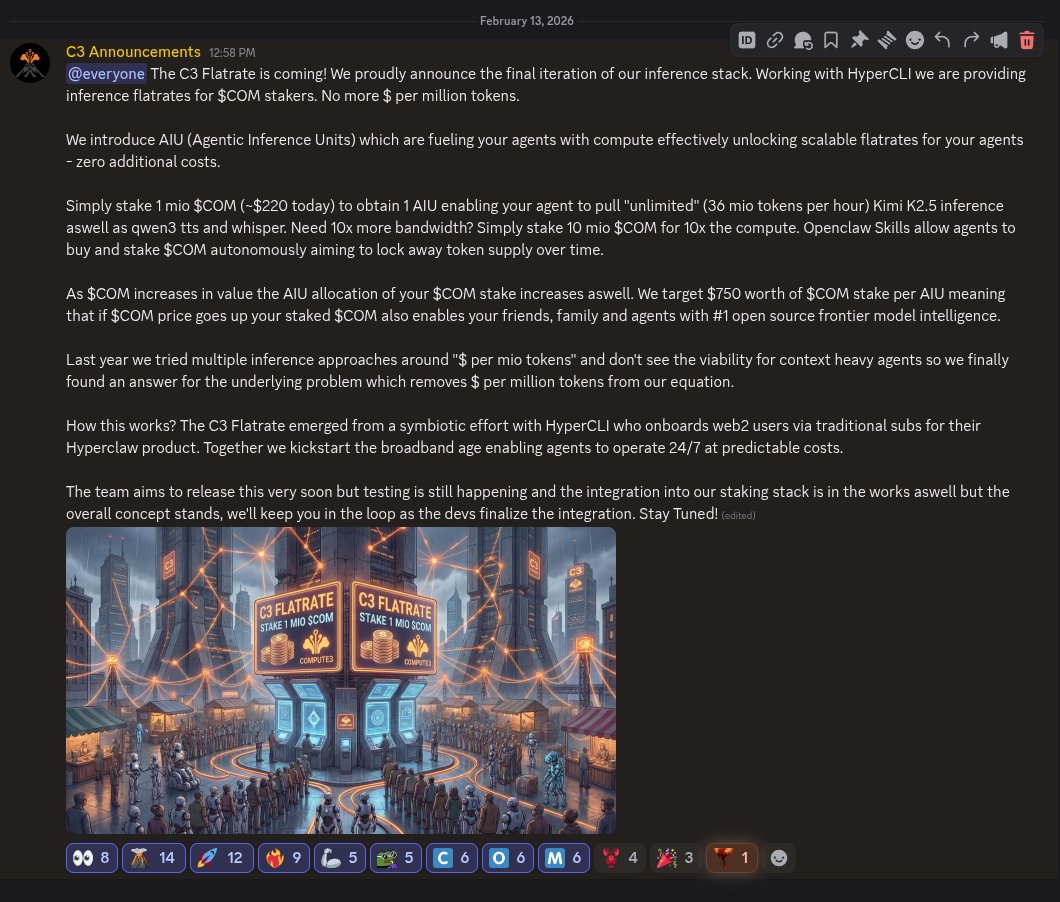The image size is (1060, 902).
Task: Toggle the Pepe frog reaction
Action: coord(396,858)
